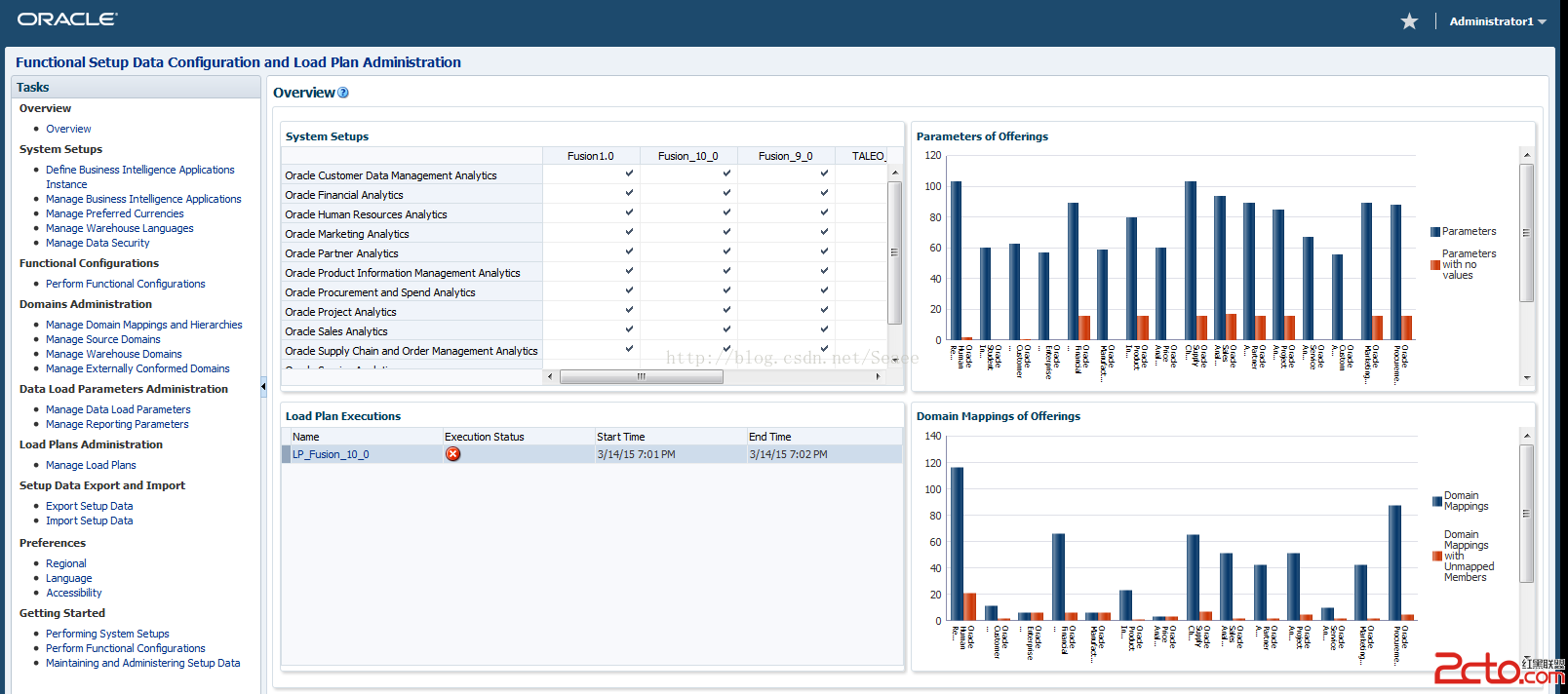Open Manage Warehouse Languages link
The image size is (1568, 694).
click(119, 228)
